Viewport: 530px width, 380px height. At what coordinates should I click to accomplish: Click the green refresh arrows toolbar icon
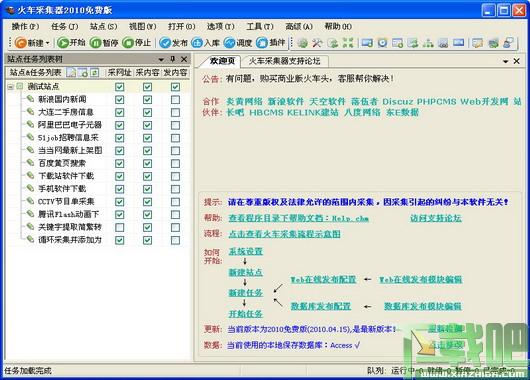click(x=333, y=43)
